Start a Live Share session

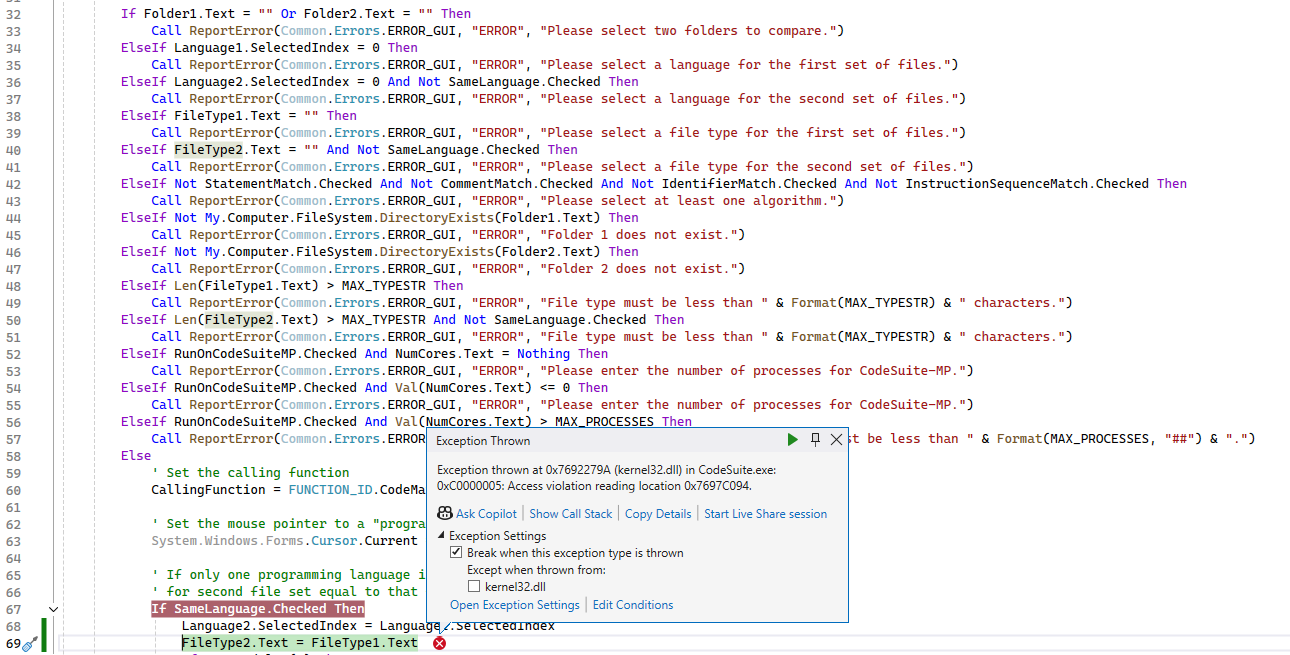765,513
